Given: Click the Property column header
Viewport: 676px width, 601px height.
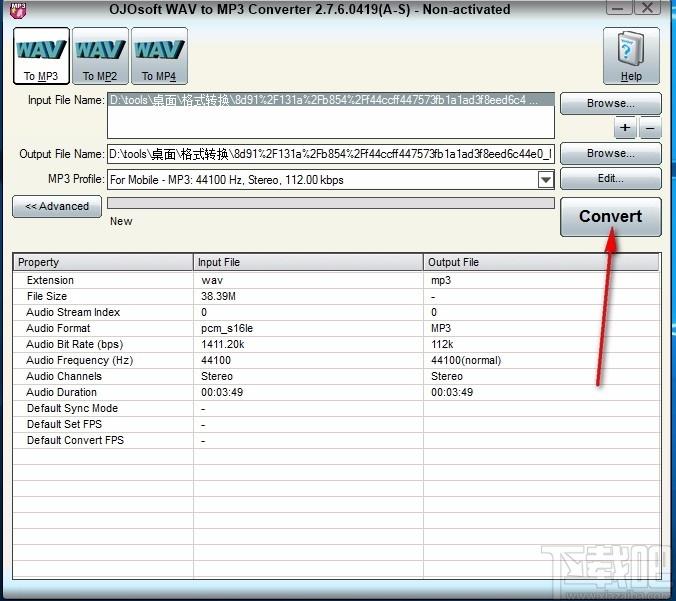Looking at the screenshot, I should [103, 262].
